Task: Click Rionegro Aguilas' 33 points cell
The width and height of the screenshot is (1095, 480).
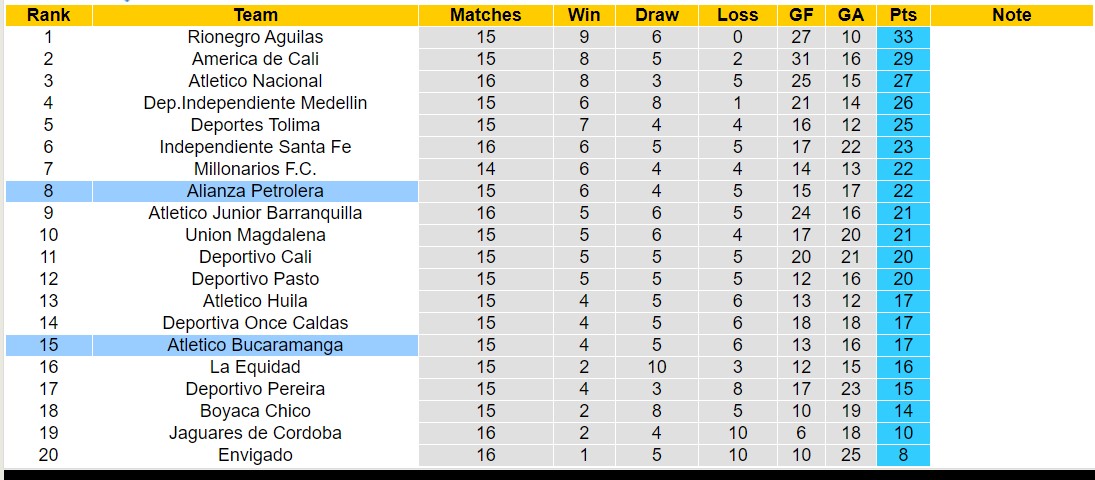Action: (903, 37)
